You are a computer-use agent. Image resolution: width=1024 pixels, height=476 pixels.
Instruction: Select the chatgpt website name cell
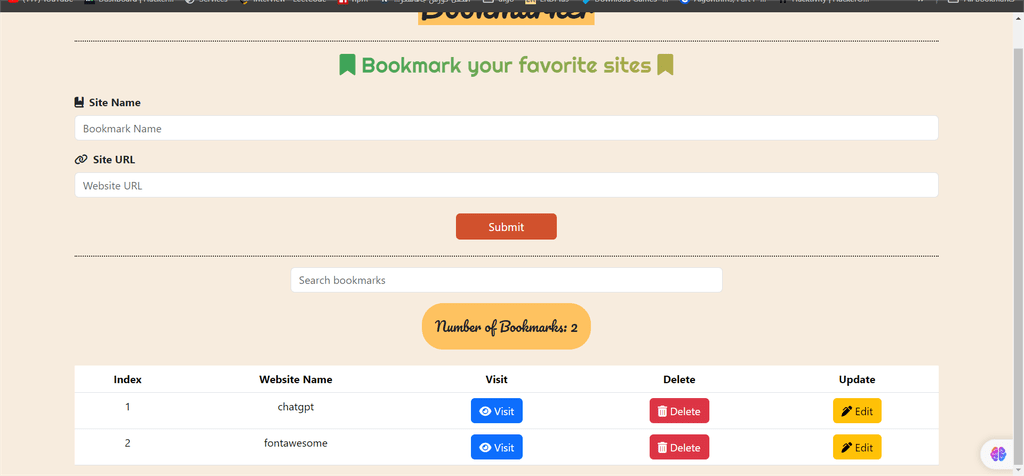click(296, 407)
